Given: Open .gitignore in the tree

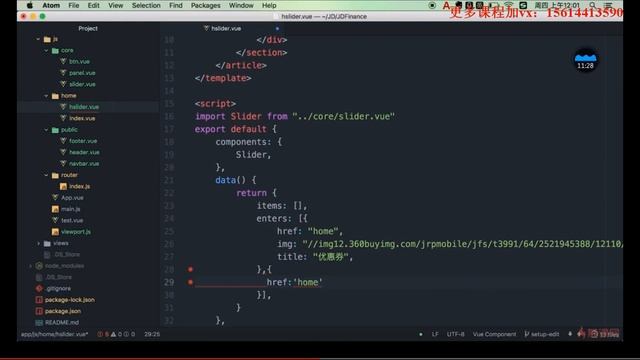Looking at the screenshot, I should [58, 289].
